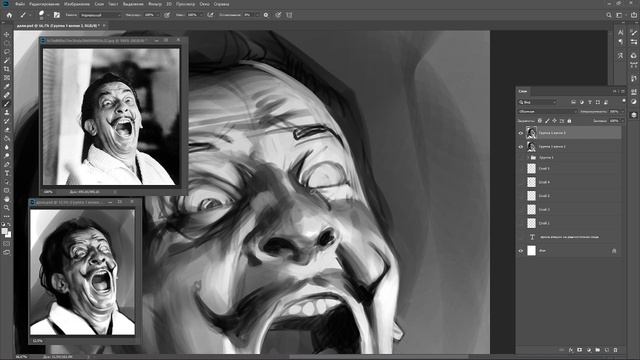Toggle lock transparent pixels
The width and height of the screenshot is (640, 360).
[x=540, y=121]
